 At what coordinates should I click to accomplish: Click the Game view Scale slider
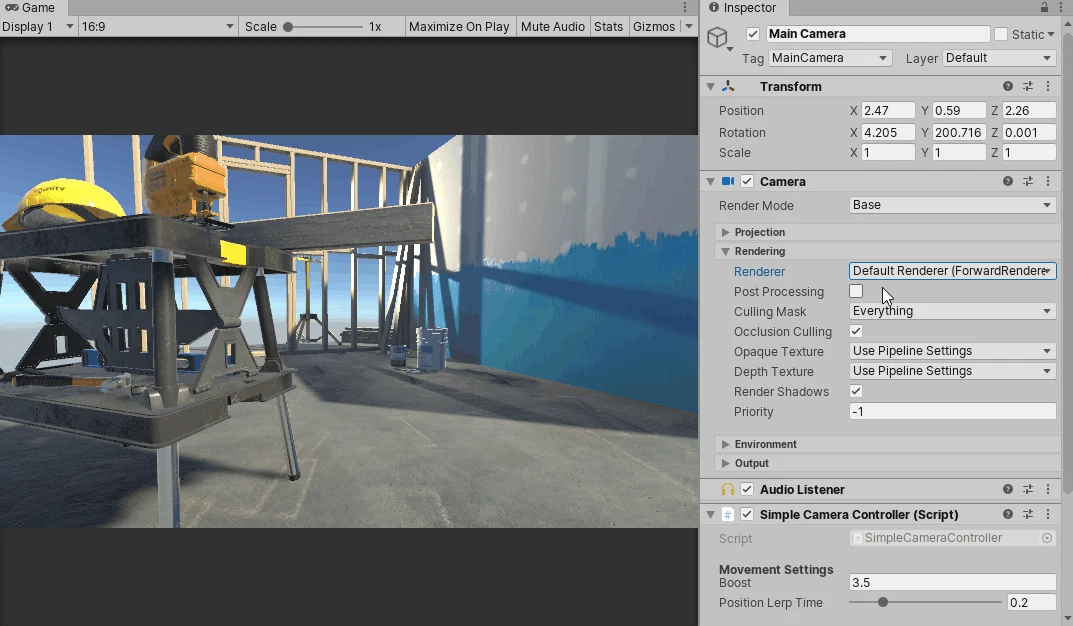pos(323,27)
